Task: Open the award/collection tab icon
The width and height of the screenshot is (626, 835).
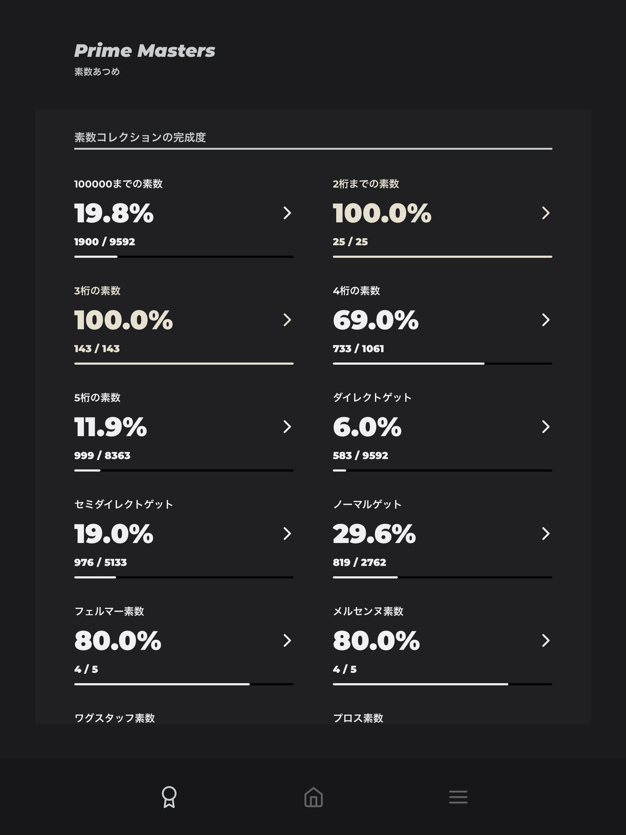Action: tap(169, 797)
